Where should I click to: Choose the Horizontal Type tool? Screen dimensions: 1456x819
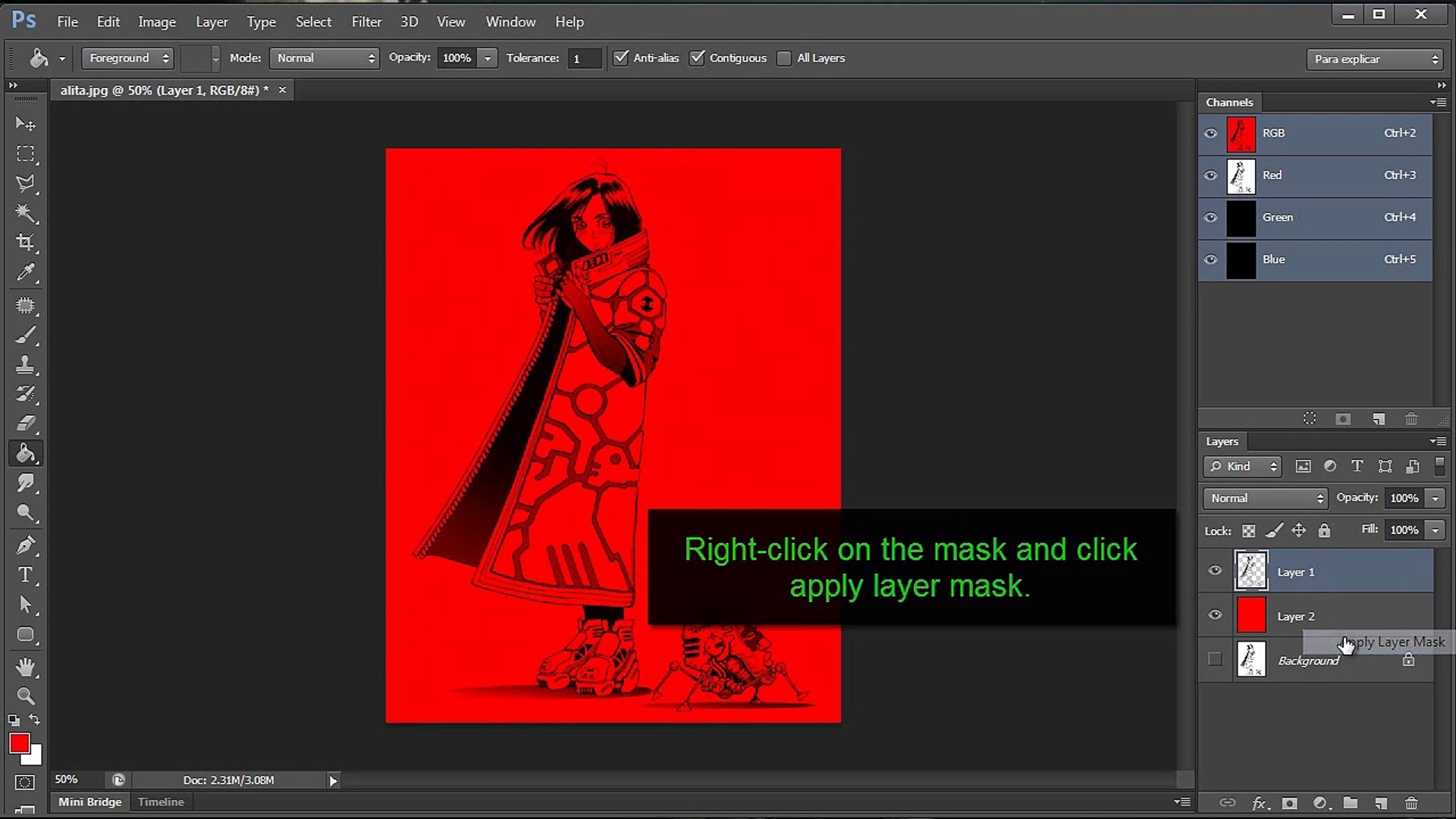pos(25,575)
